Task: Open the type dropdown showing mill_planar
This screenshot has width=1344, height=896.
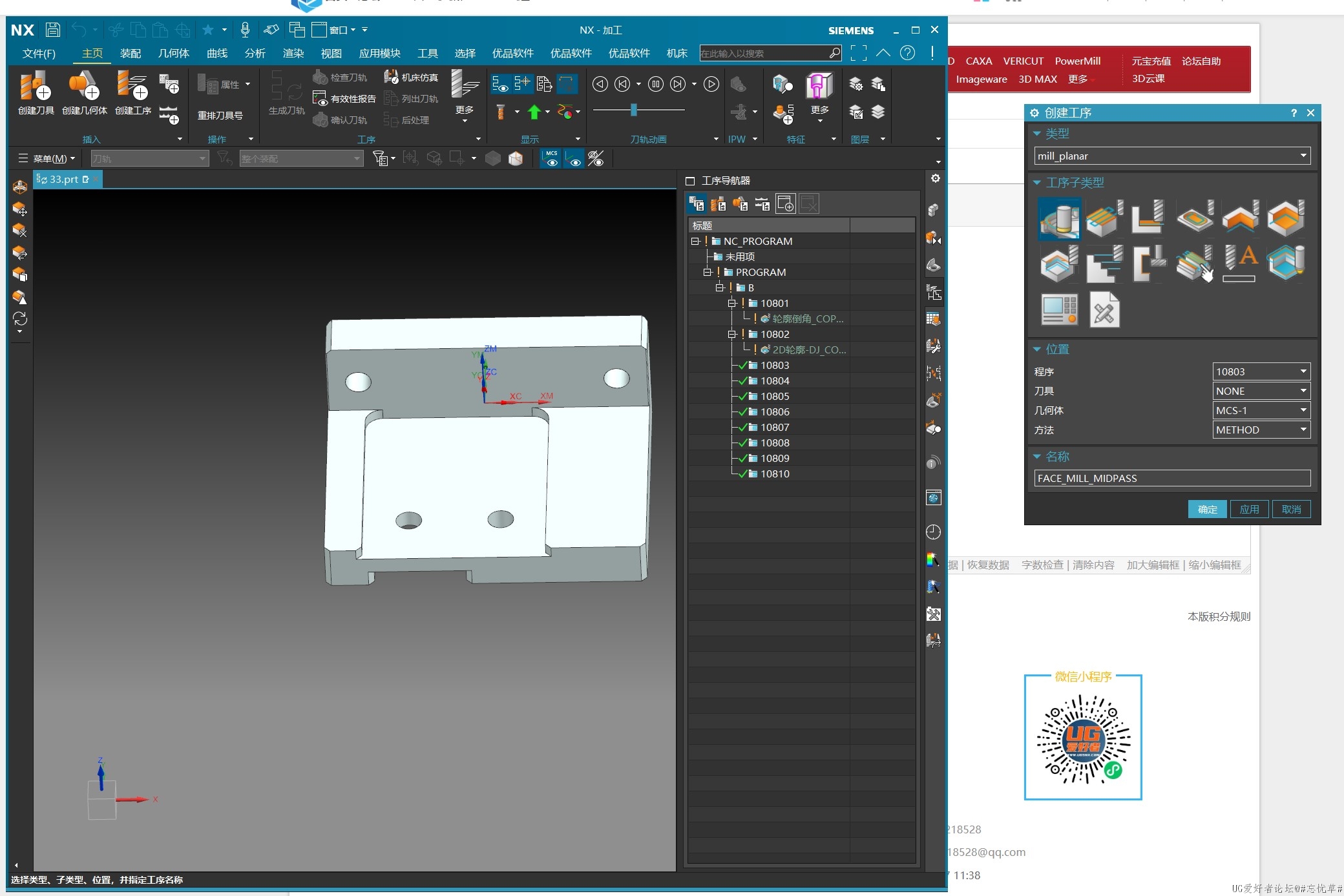Action: click(x=1172, y=156)
